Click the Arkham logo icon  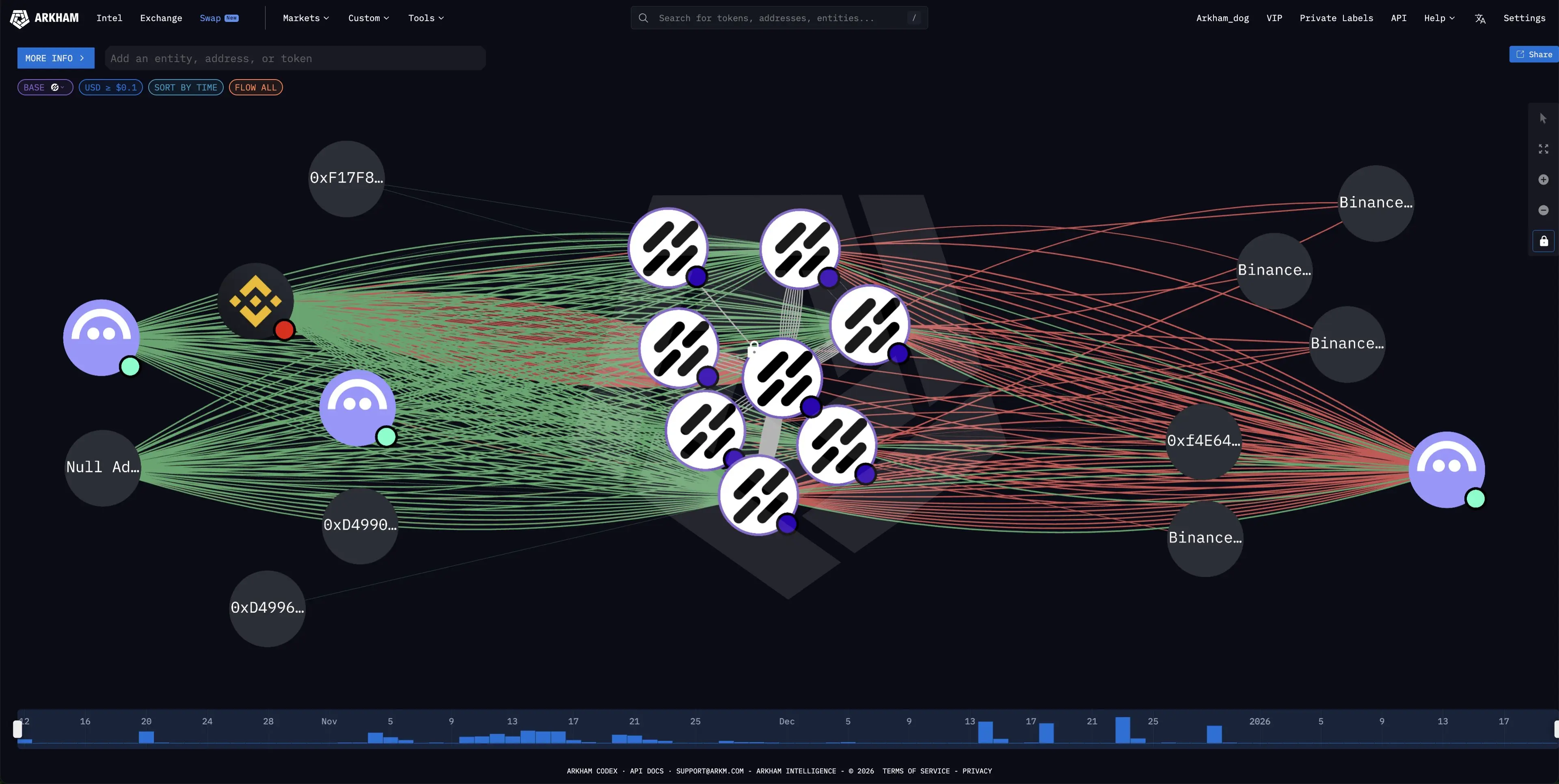point(19,18)
